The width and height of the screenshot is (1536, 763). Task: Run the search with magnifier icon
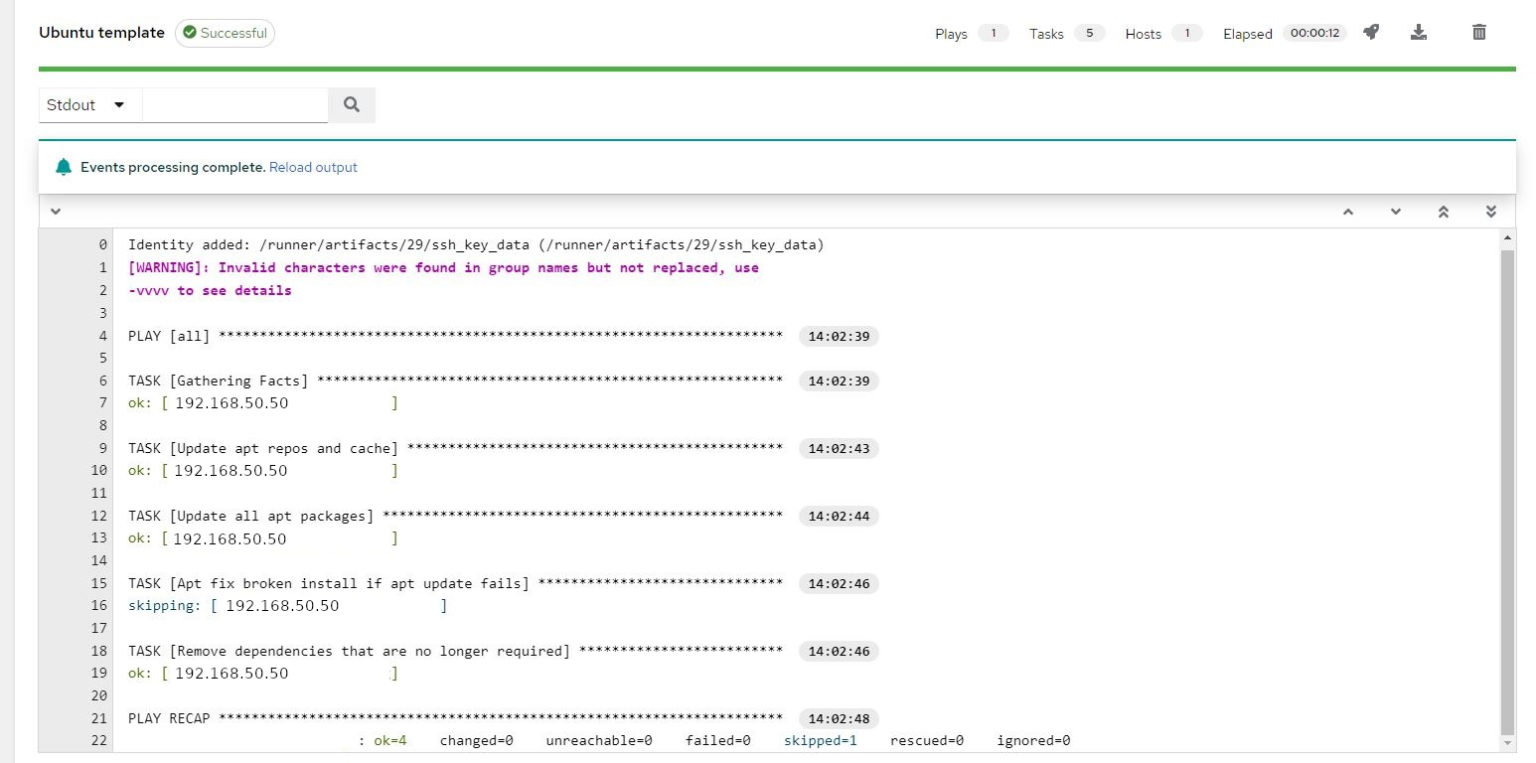click(351, 104)
